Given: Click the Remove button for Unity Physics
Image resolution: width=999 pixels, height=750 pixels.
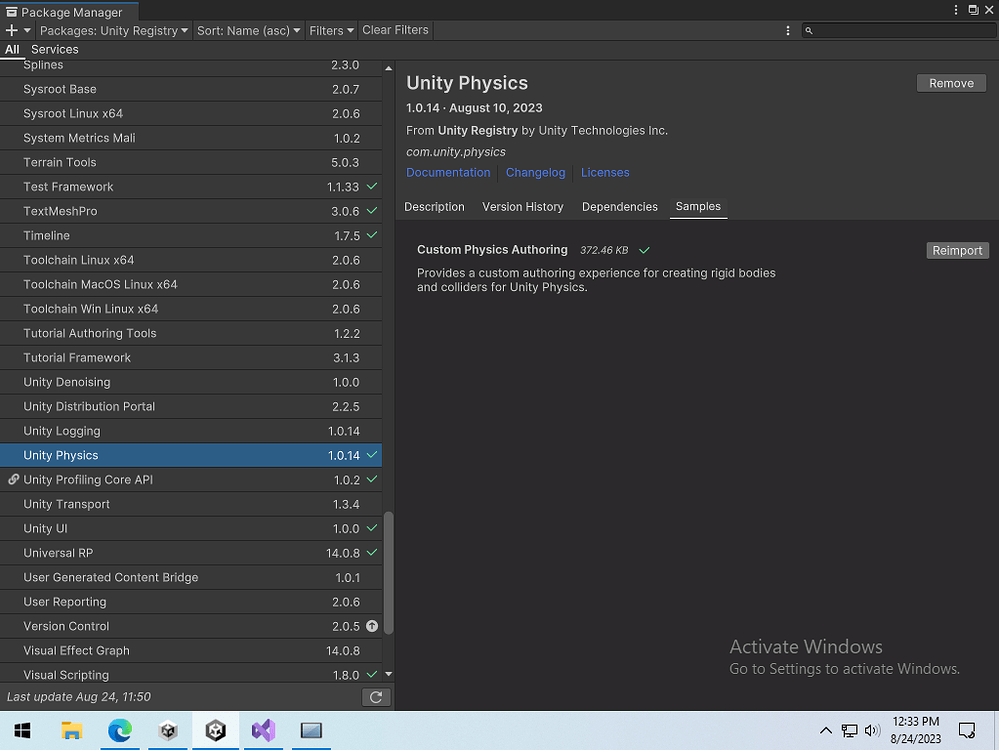Looking at the screenshot, I should coord(951,83).
